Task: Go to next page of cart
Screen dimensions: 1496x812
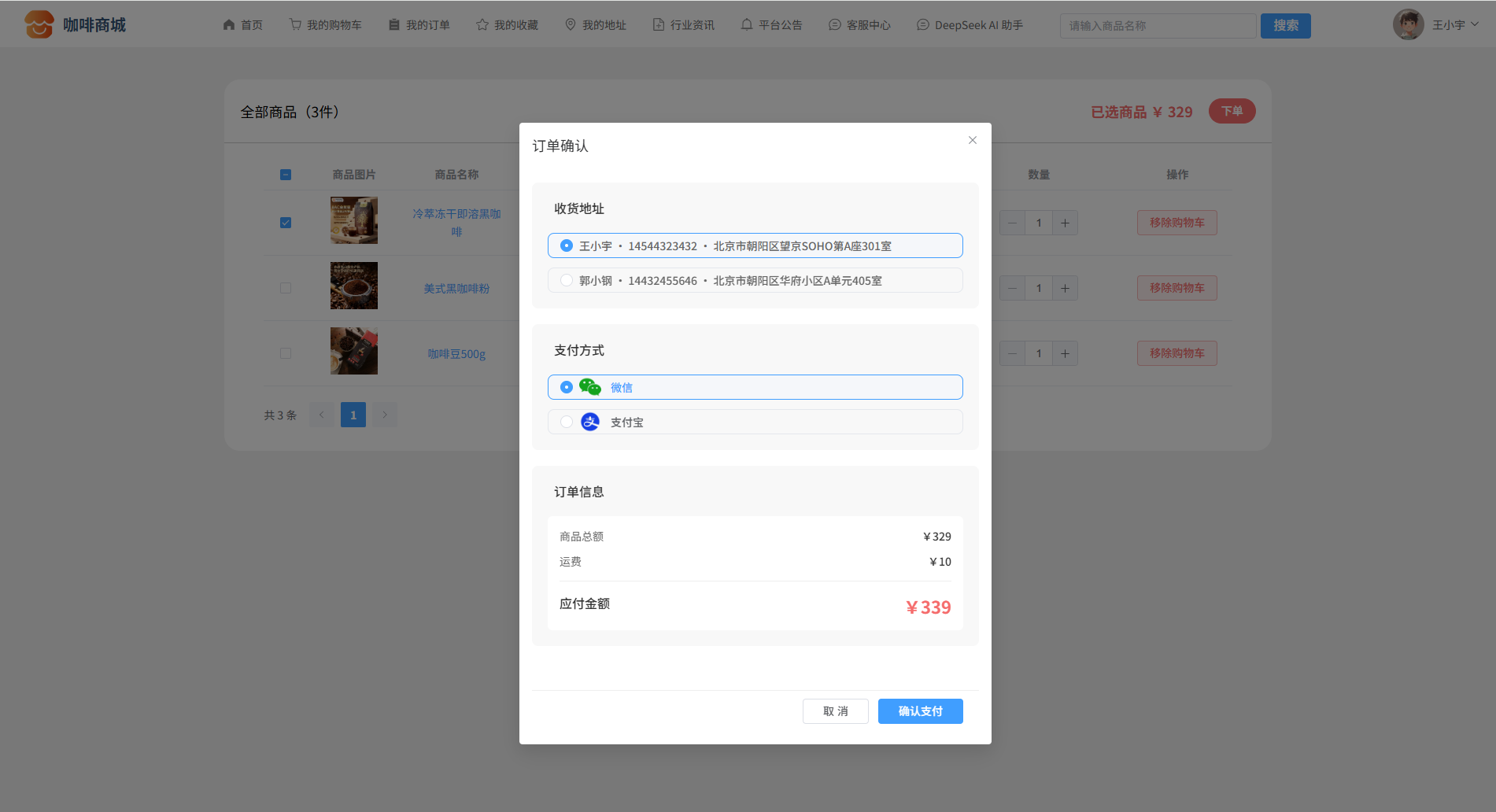Action: coord(385,415)
